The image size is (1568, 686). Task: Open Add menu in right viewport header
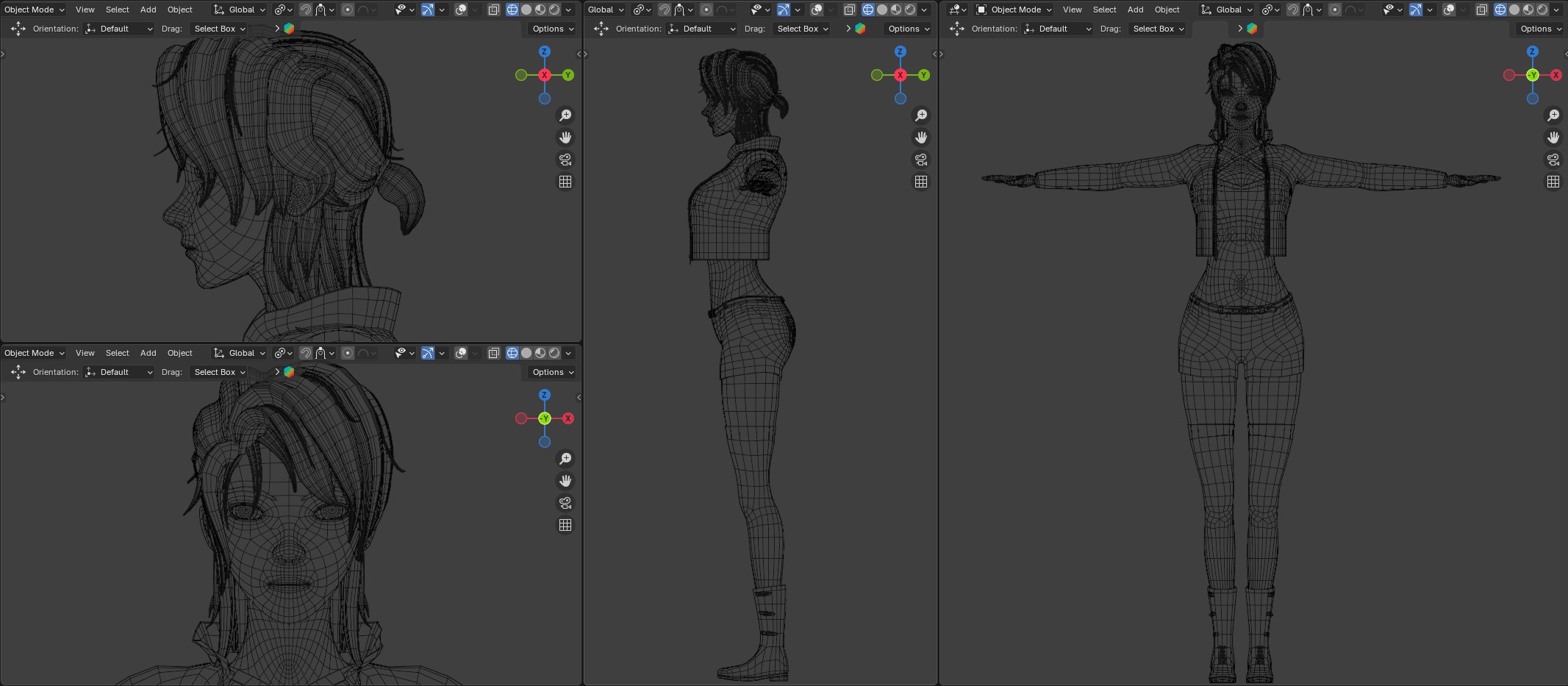(x=1135, y=10)
